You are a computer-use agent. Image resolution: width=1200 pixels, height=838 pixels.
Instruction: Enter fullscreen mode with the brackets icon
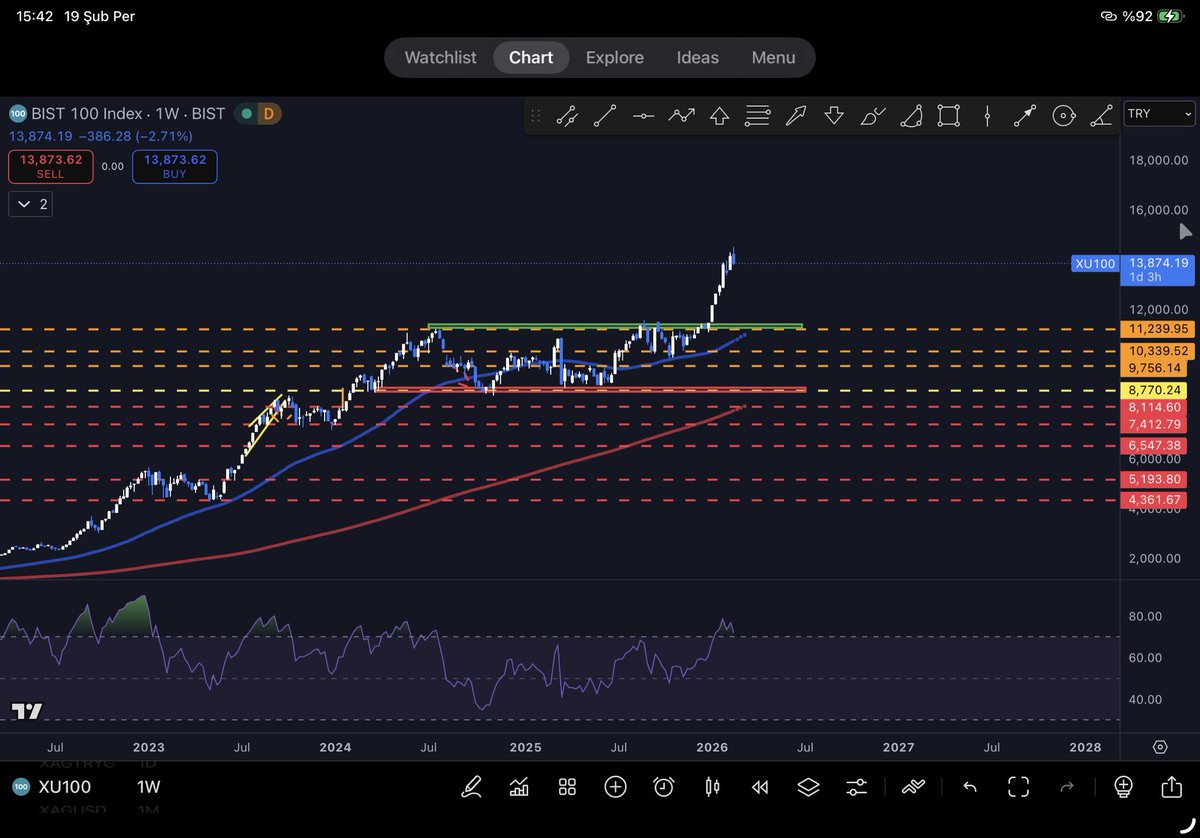click(1018, 787)
